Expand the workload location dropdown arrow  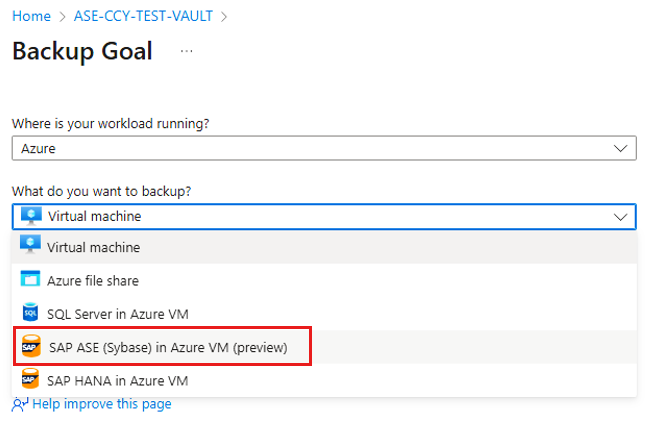click(620, 148)
